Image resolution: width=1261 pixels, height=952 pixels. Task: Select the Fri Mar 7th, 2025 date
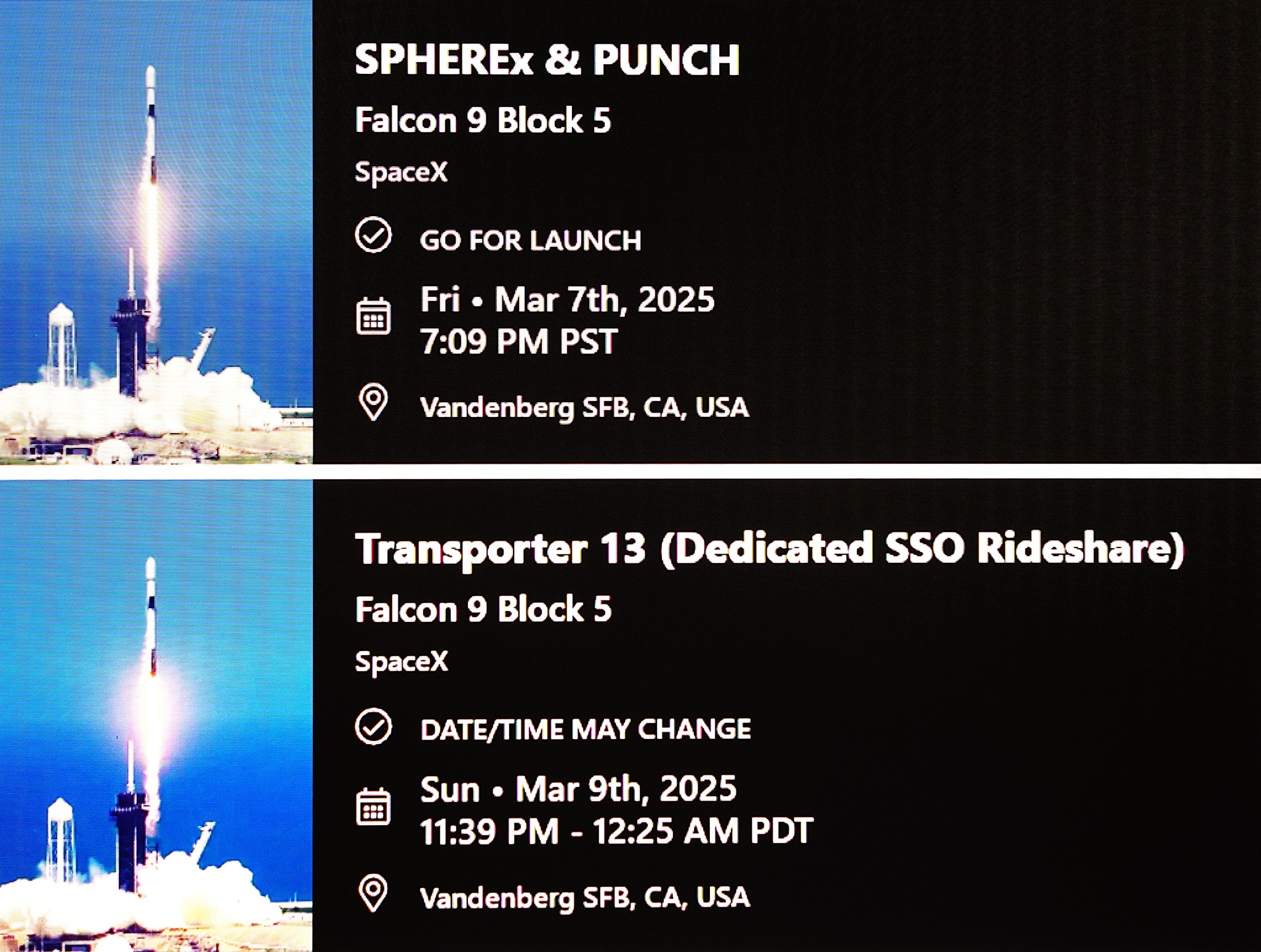pyautogui.click(x=567, y=300)
